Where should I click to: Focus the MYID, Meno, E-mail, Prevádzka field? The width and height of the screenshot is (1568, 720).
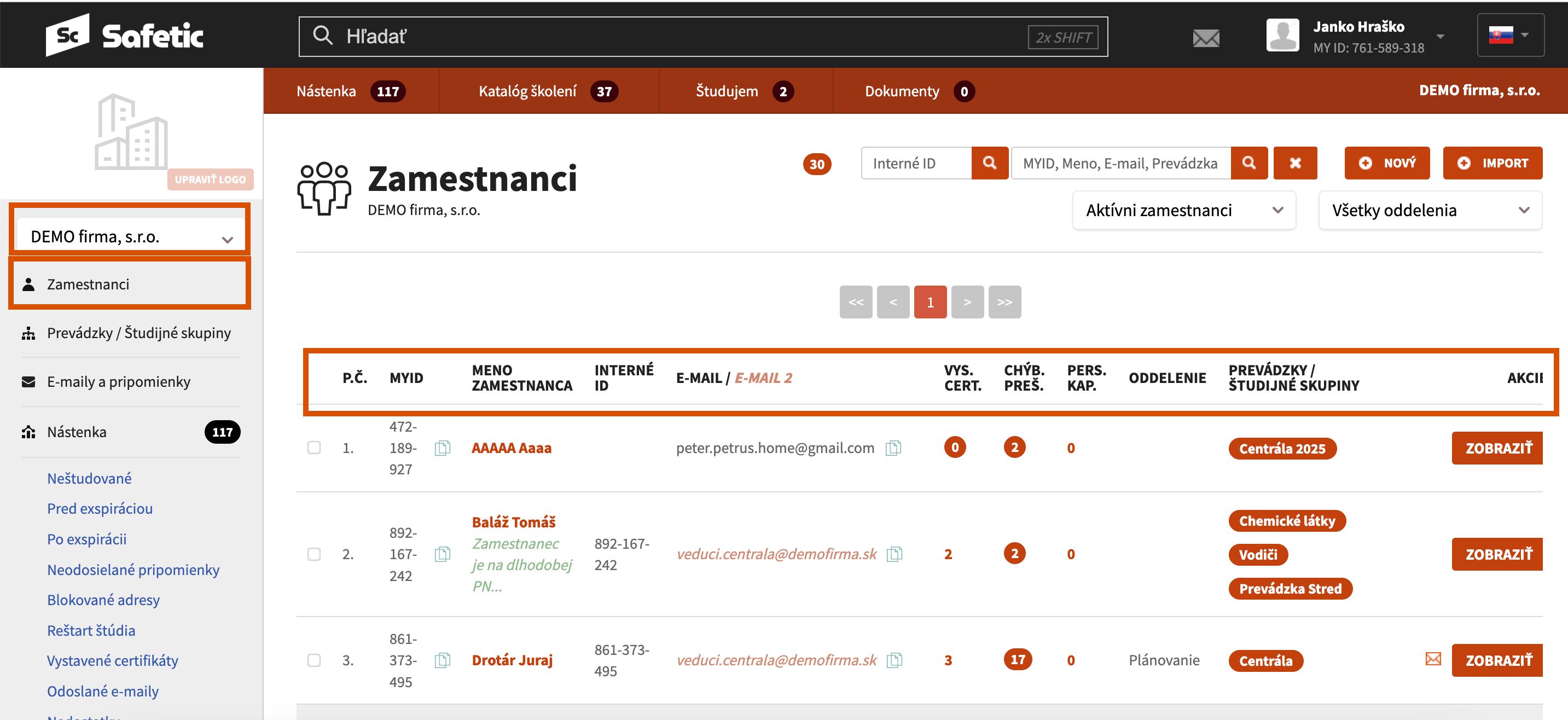click(1120, 163)
